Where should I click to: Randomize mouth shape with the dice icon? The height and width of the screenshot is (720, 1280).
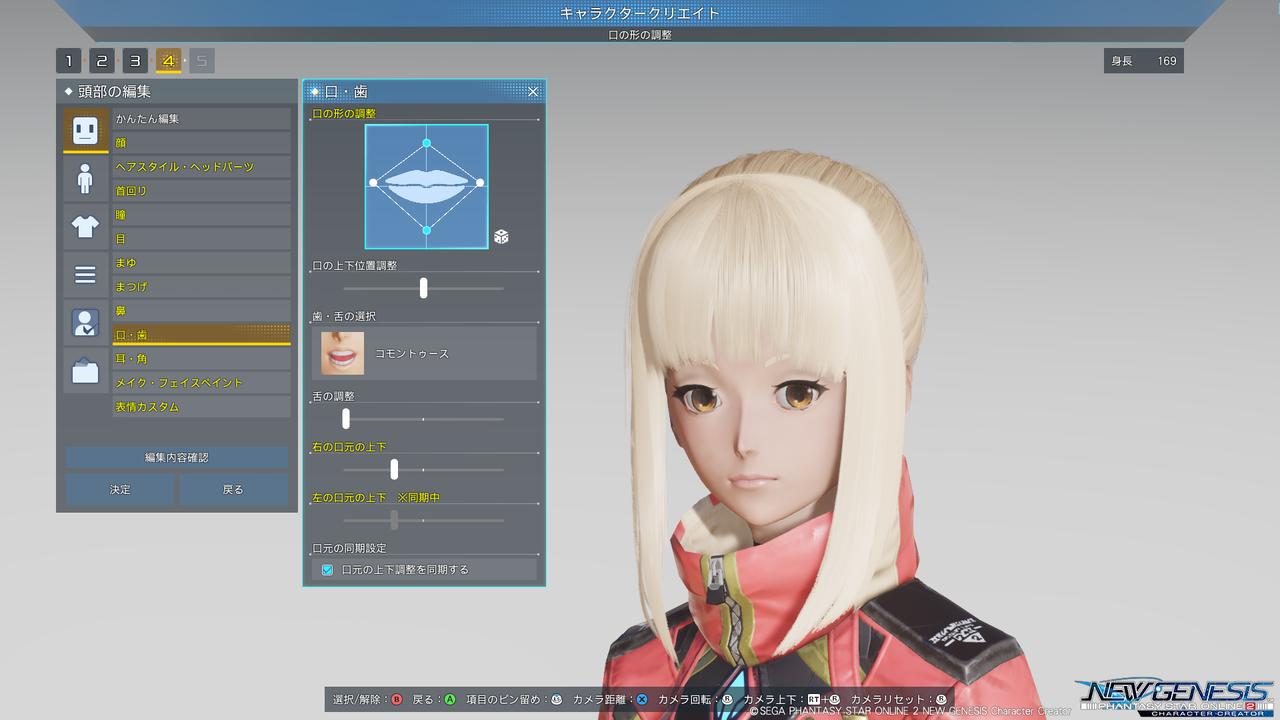(501, 236)
